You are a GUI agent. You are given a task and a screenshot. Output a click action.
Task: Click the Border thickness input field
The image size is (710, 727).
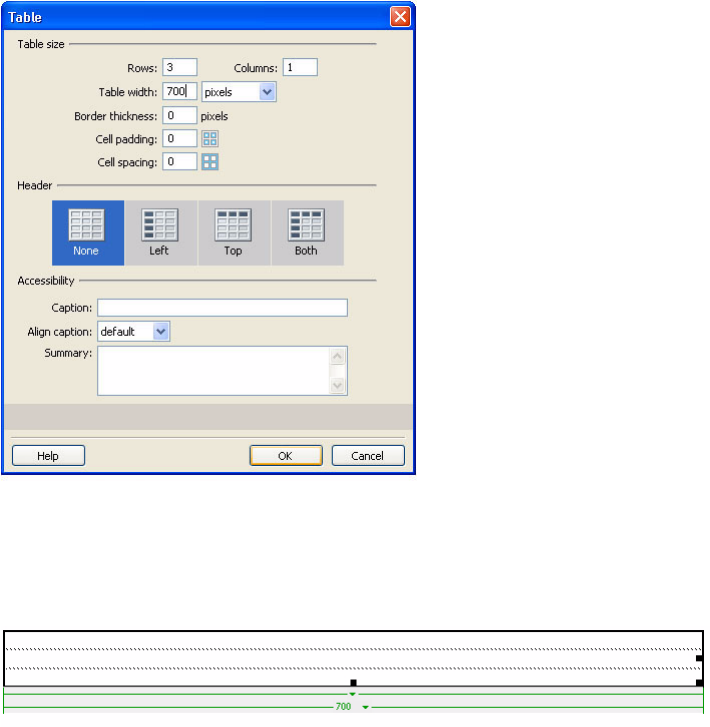(x=181, y=116)
